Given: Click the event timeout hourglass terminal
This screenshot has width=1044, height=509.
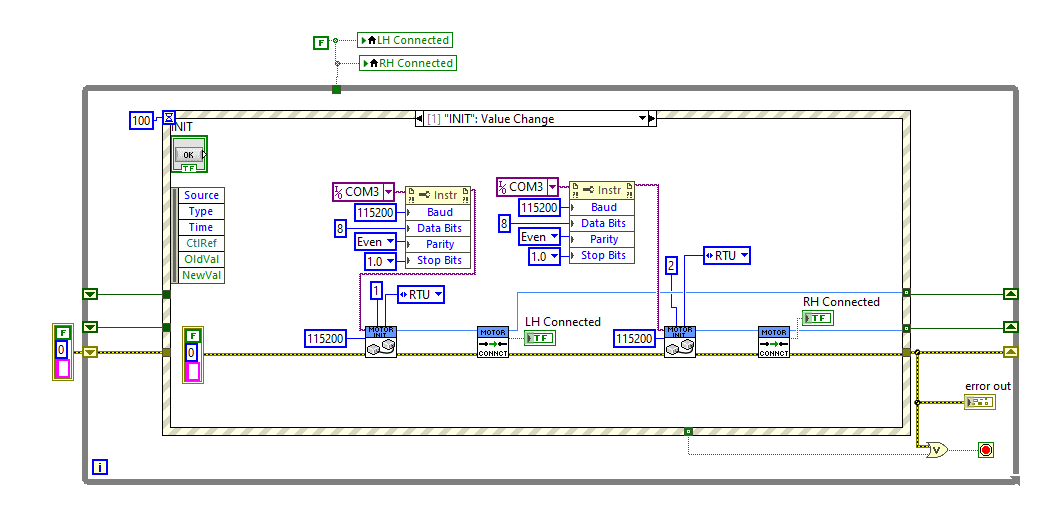Looking at the screenshot, I should pyautogui.click(x=169, y=119).
